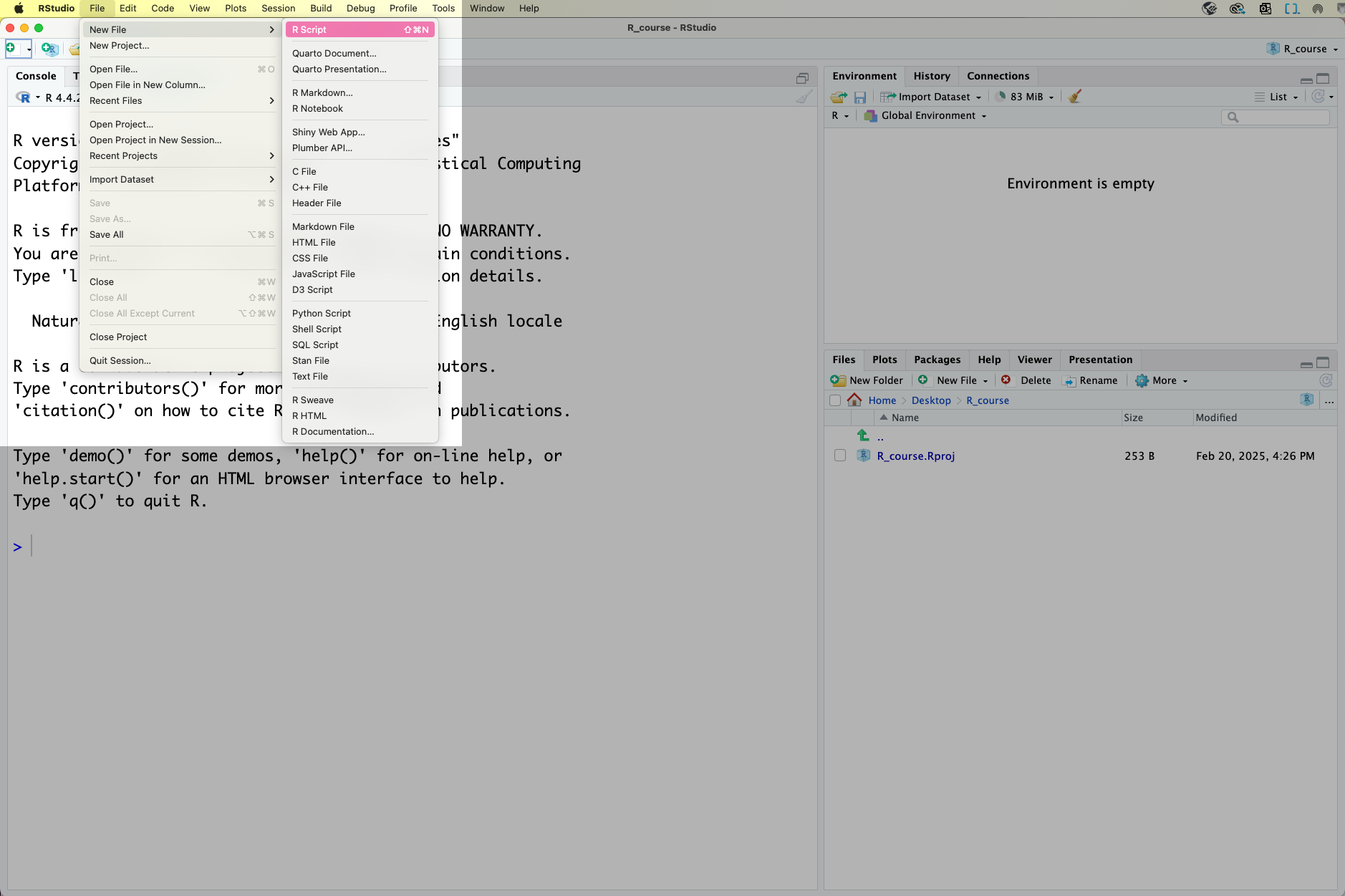Image resolution: width=1345 pixels, height=896 pixels.
Task: Open the R_course project dropdown
Action: coord(1302,49)
